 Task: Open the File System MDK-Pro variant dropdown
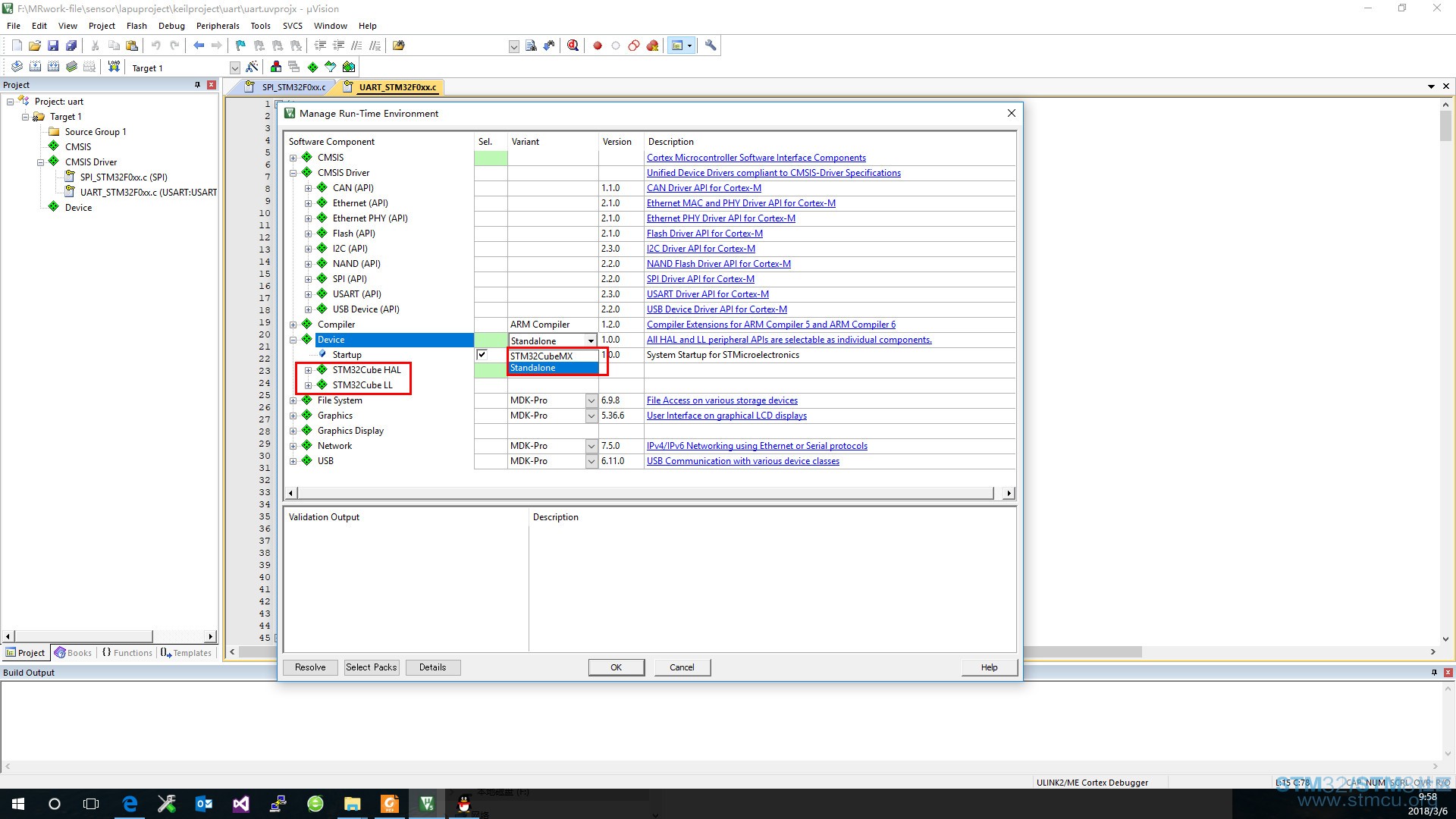point(591,400)
